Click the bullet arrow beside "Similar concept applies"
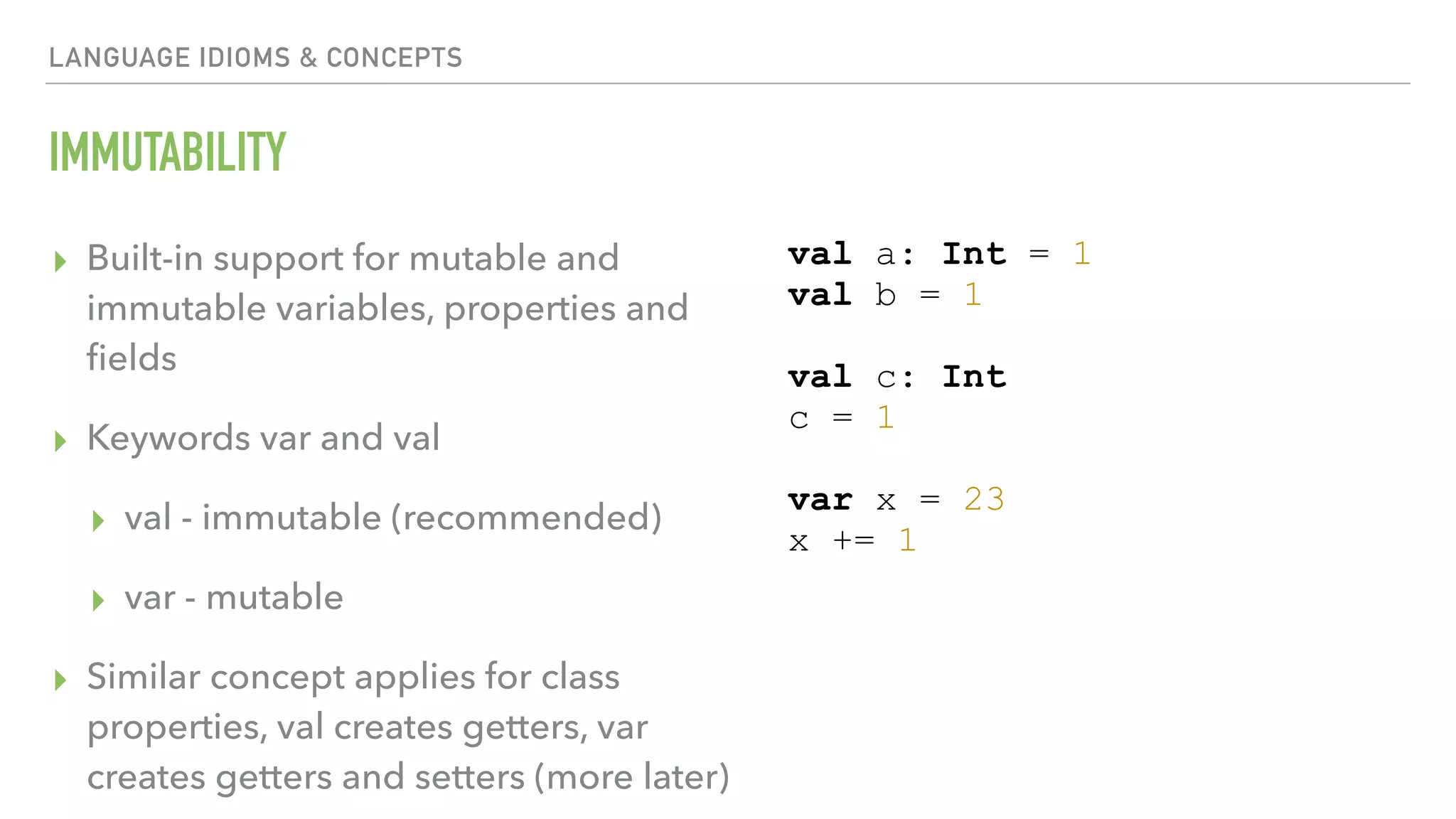1456x819 pixels. [60, 680]
